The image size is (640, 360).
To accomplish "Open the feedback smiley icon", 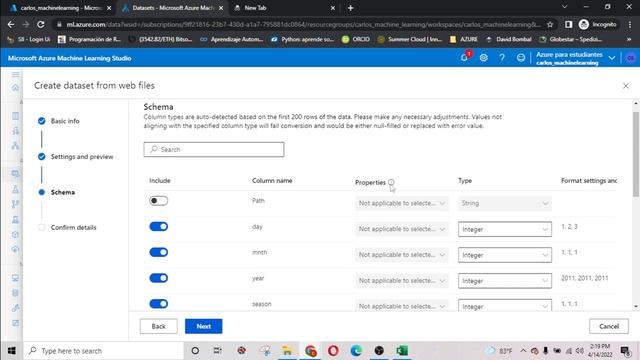I will (x=520, y=58).
